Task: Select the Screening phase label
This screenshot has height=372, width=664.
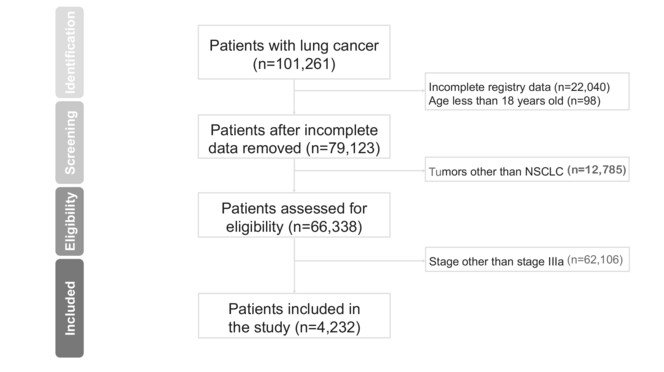Action: (69, 143)
